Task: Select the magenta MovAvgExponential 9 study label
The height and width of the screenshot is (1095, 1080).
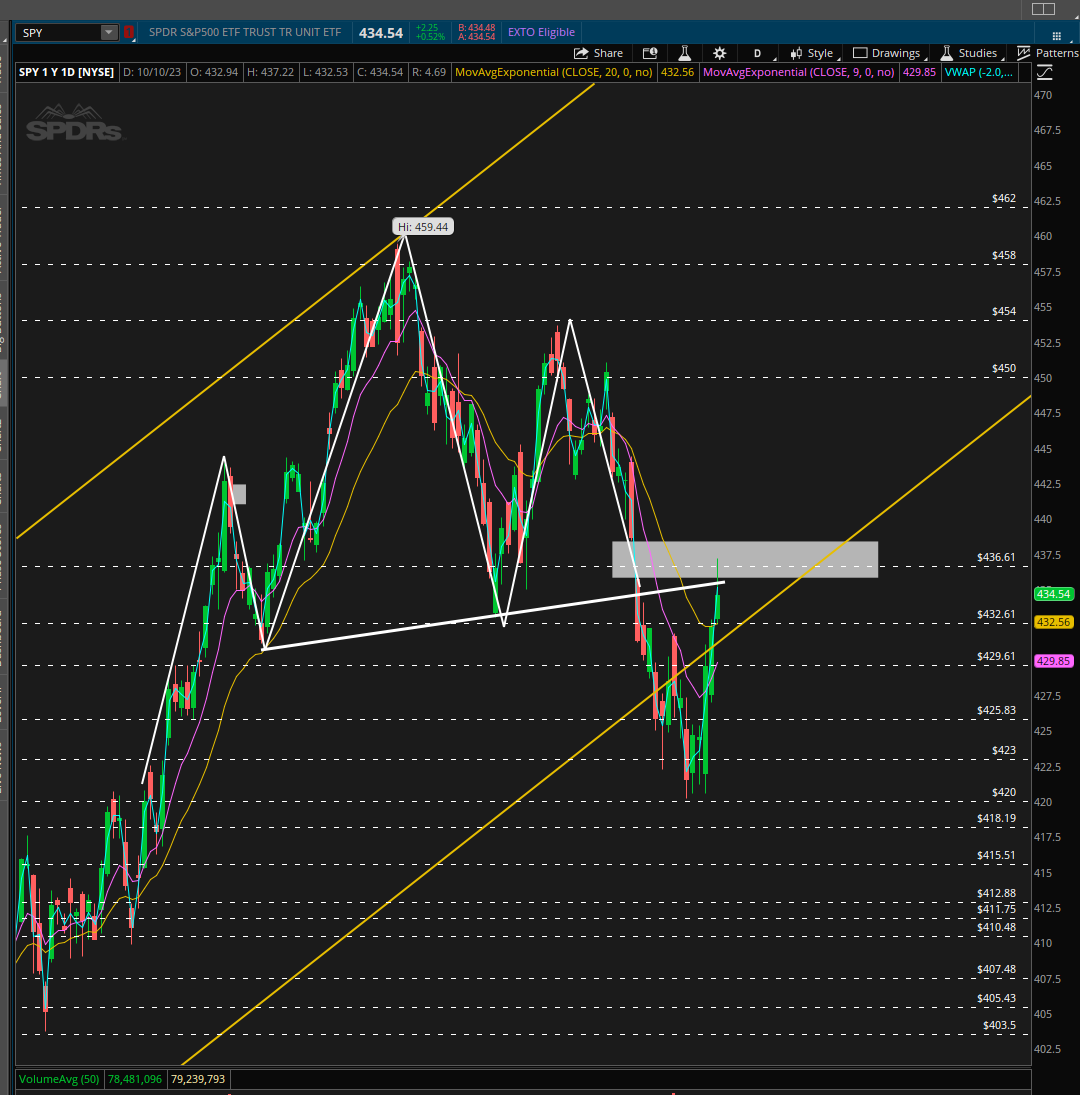Action: click(799, 72)
